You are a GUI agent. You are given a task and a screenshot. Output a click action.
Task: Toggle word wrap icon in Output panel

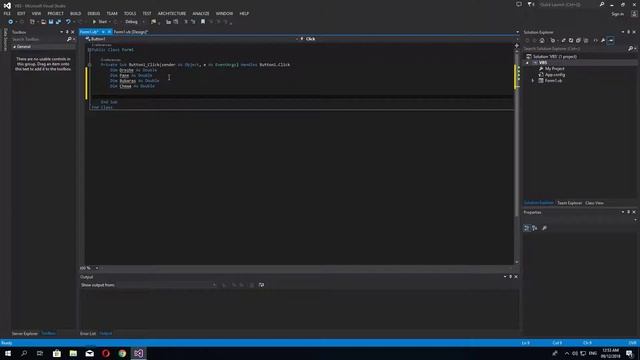coord(261,285)
